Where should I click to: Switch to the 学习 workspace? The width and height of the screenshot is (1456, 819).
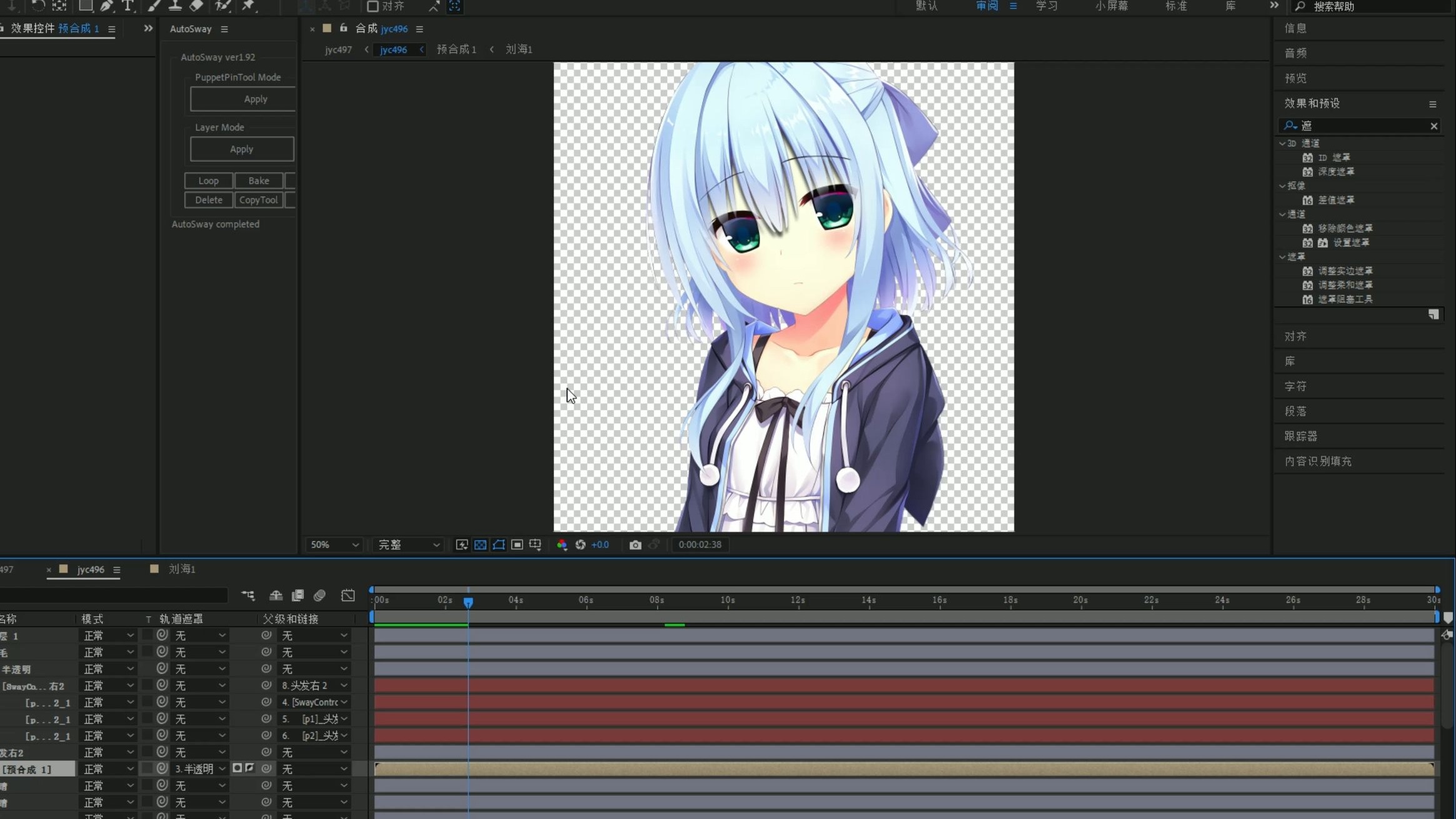[x=1047, y=6]
